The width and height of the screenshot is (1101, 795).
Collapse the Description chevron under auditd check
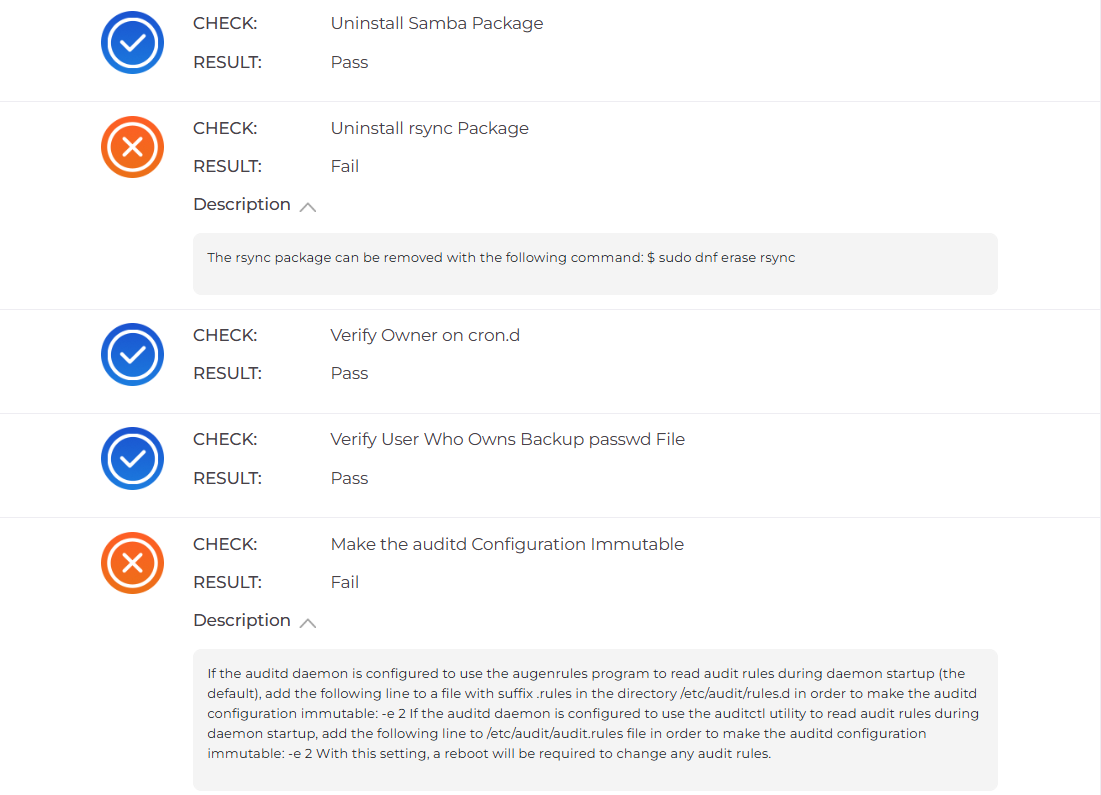pos(308,622)
